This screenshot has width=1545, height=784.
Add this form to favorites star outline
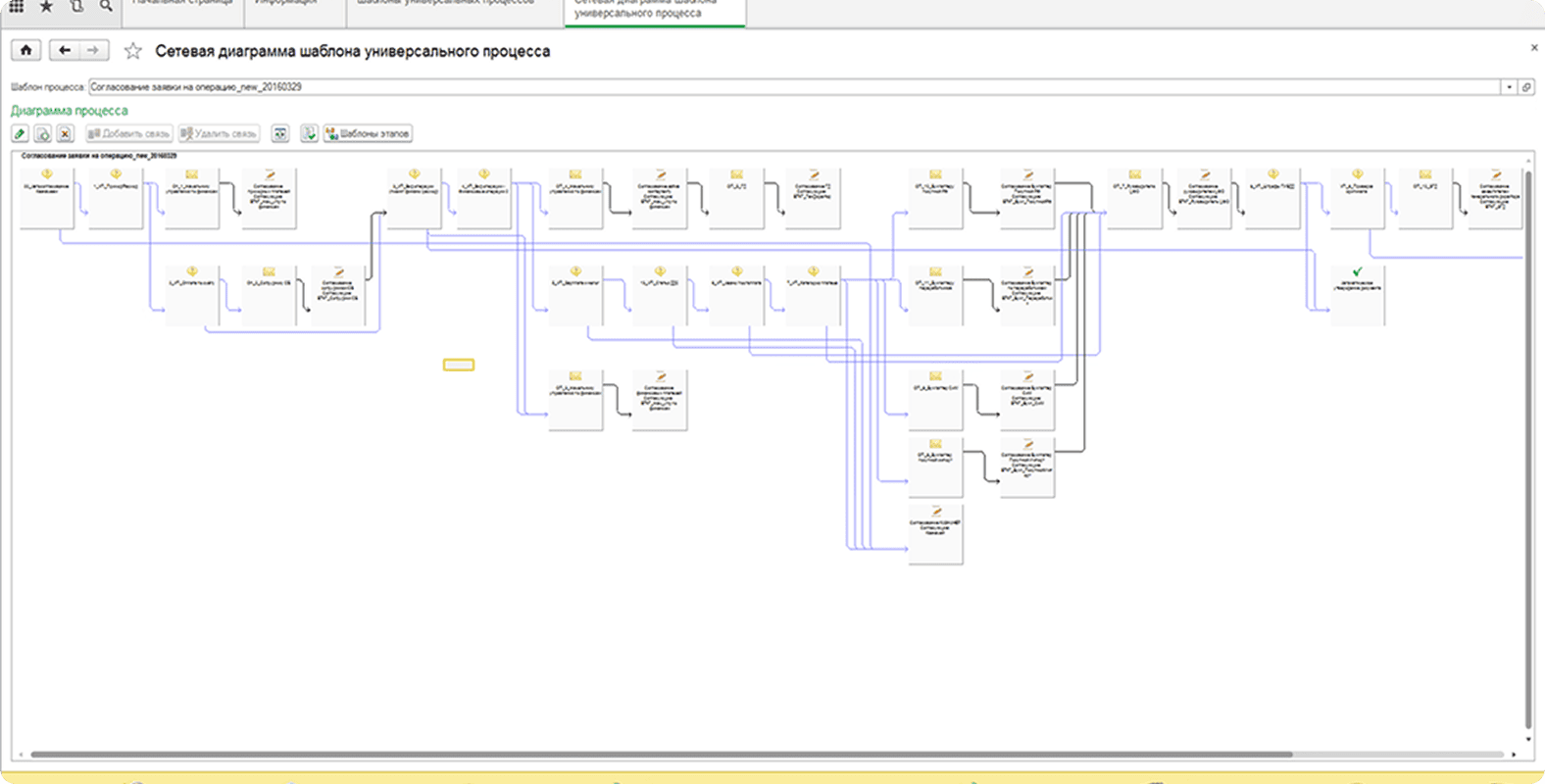click(x=133, y=51)
